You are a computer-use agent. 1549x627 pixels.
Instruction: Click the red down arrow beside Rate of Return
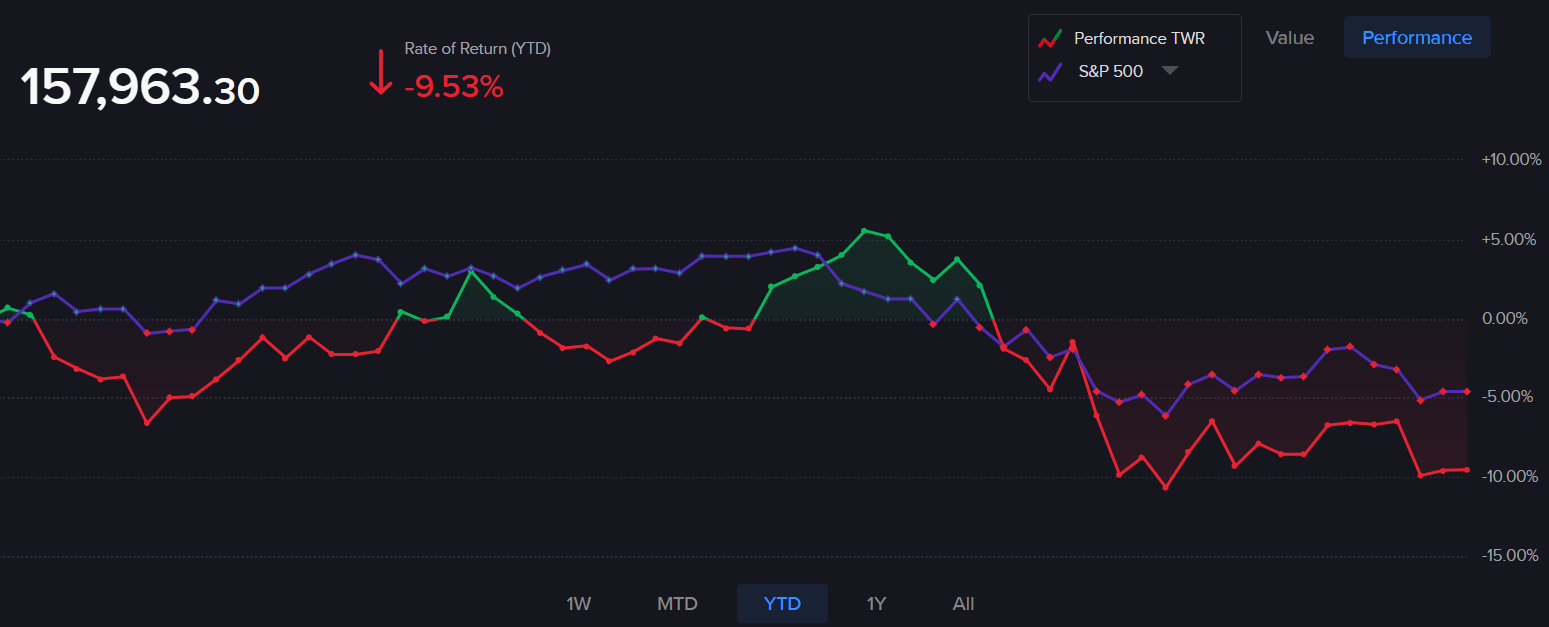coord(380,72)
